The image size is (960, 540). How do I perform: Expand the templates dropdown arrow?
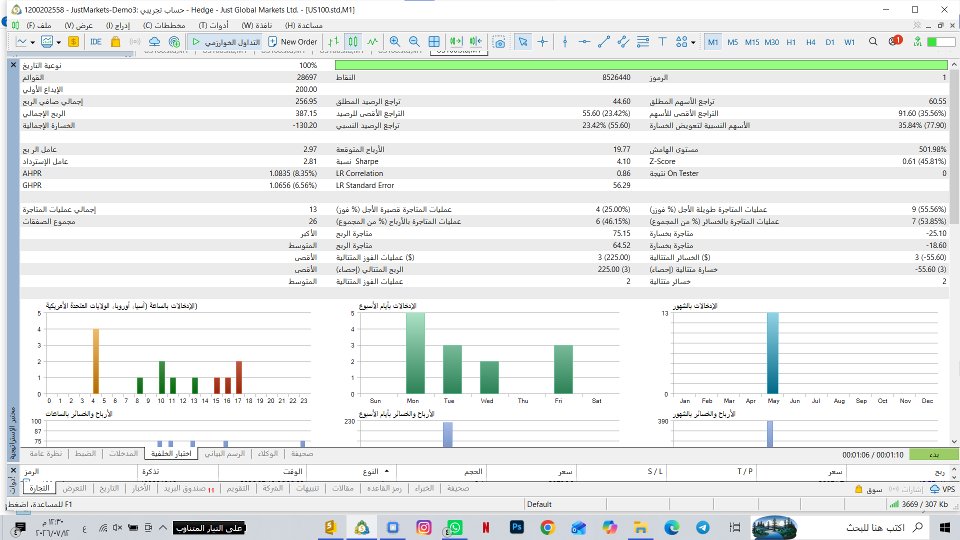pos(59,42)
